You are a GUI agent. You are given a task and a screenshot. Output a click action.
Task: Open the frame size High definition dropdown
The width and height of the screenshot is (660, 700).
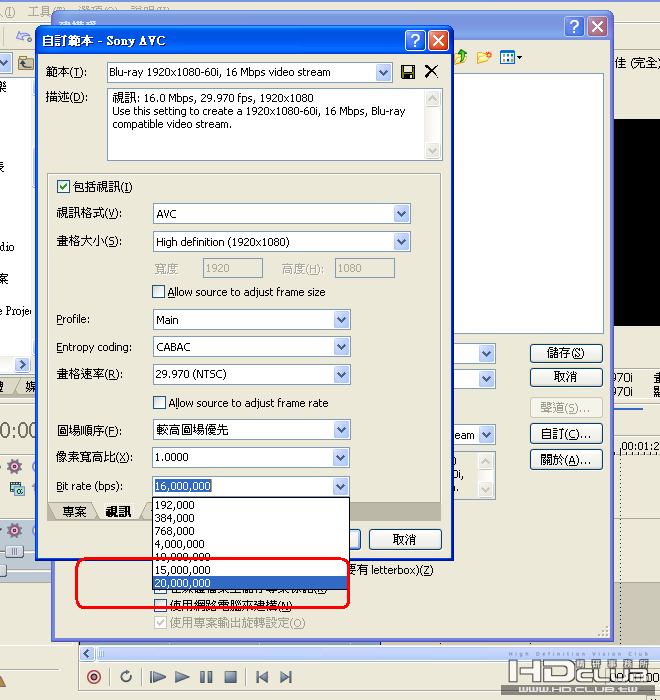[x=401, y=242]
